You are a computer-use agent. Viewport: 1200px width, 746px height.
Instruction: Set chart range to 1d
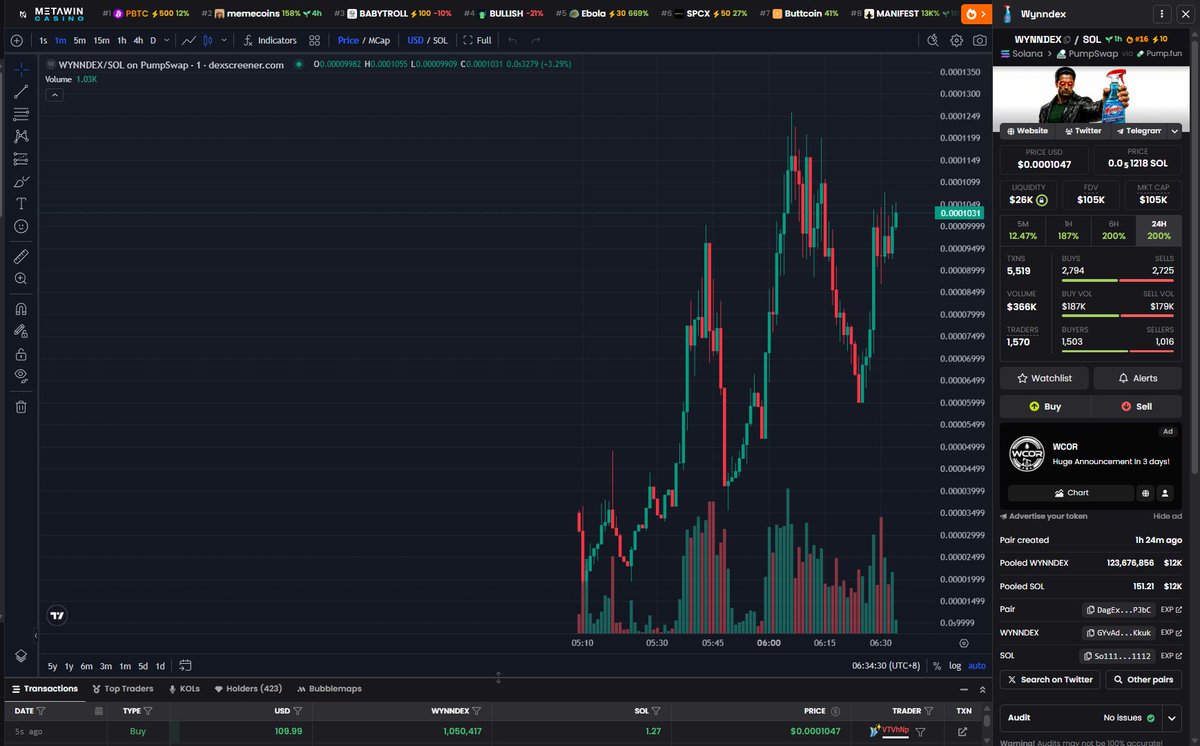pyautogui.click(x=160, y=666)
